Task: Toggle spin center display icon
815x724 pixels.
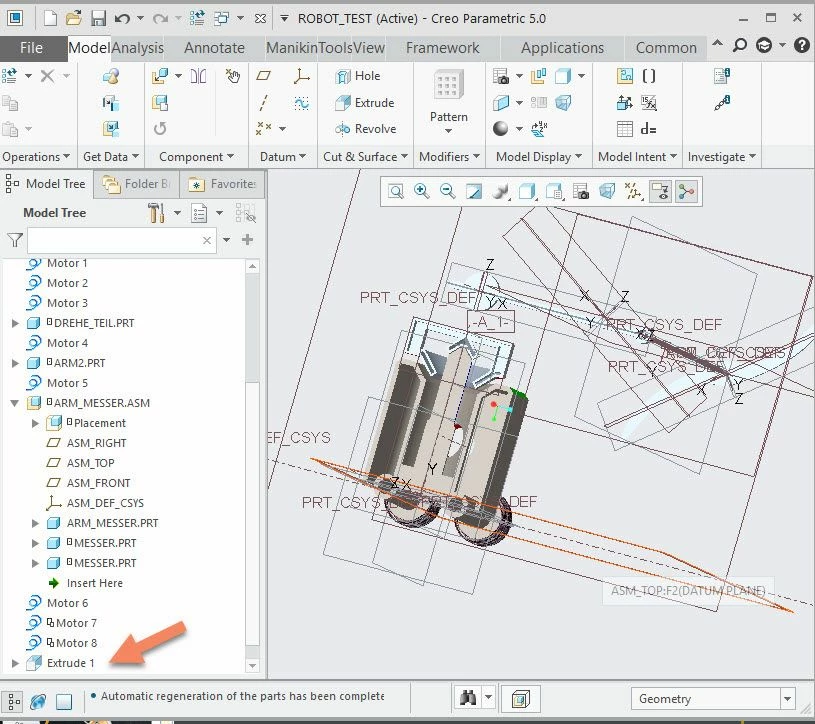Action: 686,191
